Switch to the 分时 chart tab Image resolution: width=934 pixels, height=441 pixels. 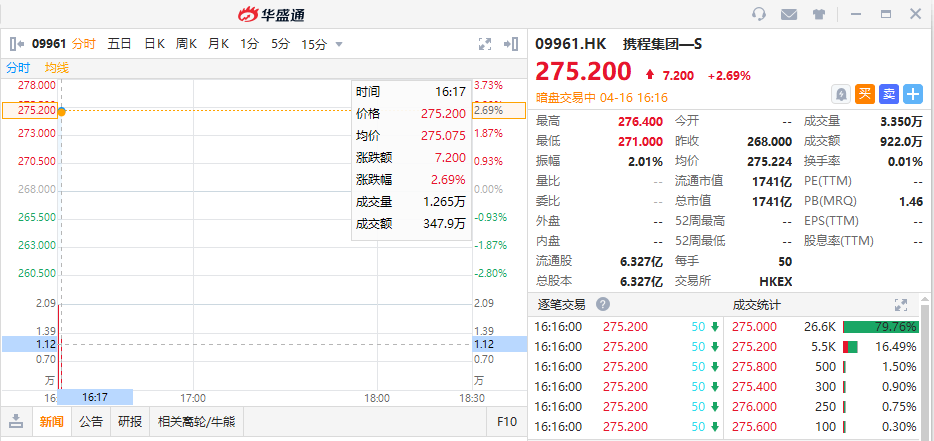click(83, 44)
